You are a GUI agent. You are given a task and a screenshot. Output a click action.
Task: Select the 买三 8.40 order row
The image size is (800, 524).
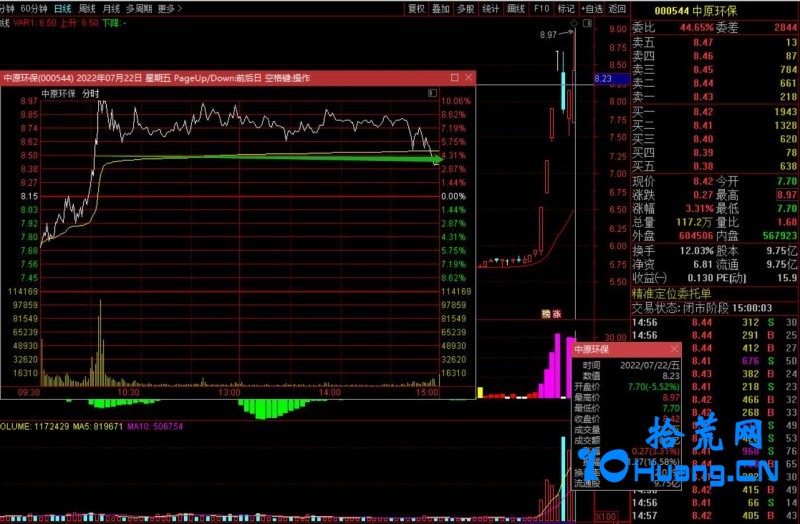click(x=714, y=139)
